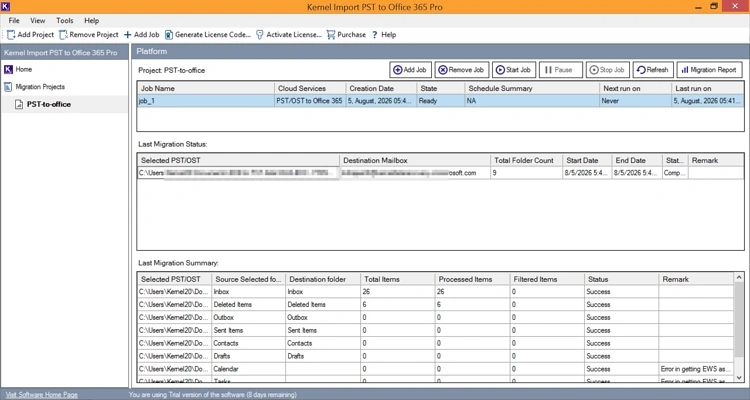Open the Migration Report
This screenshot has height=400, width=750.
(709, 70)
